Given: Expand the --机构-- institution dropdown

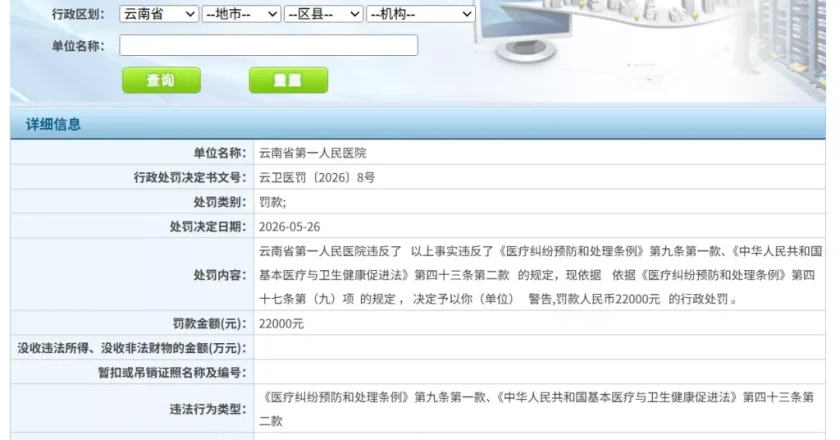Looking at the screenshot, I should coord(421,14).
